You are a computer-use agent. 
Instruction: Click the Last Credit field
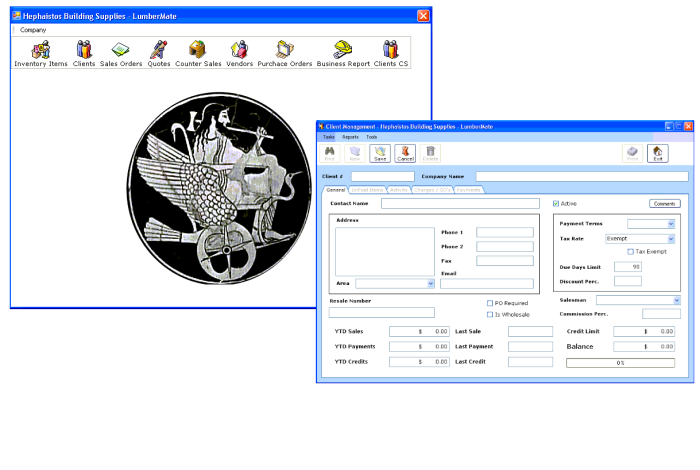(x=530, y=362)
